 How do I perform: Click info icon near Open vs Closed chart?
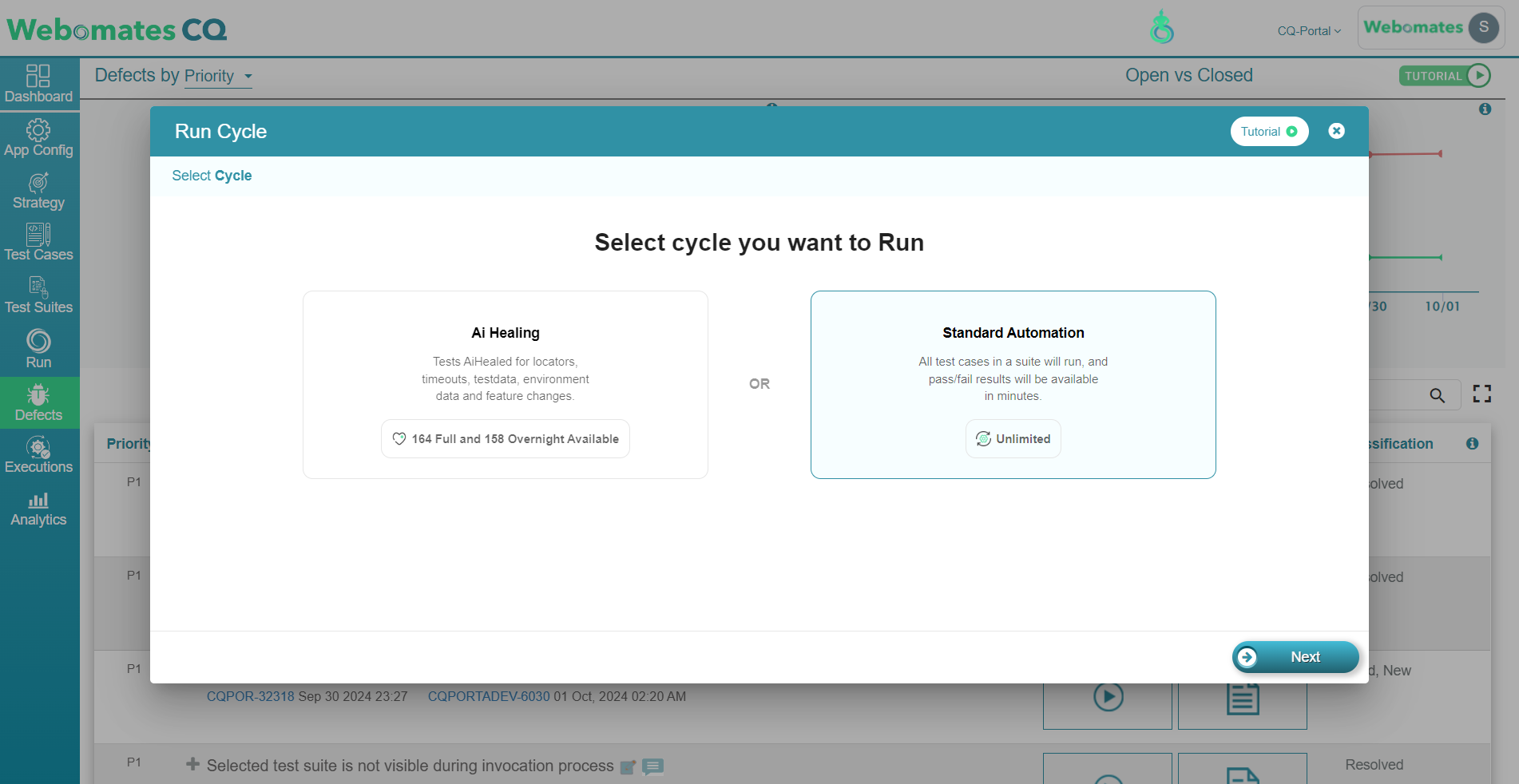point(1485,109)
